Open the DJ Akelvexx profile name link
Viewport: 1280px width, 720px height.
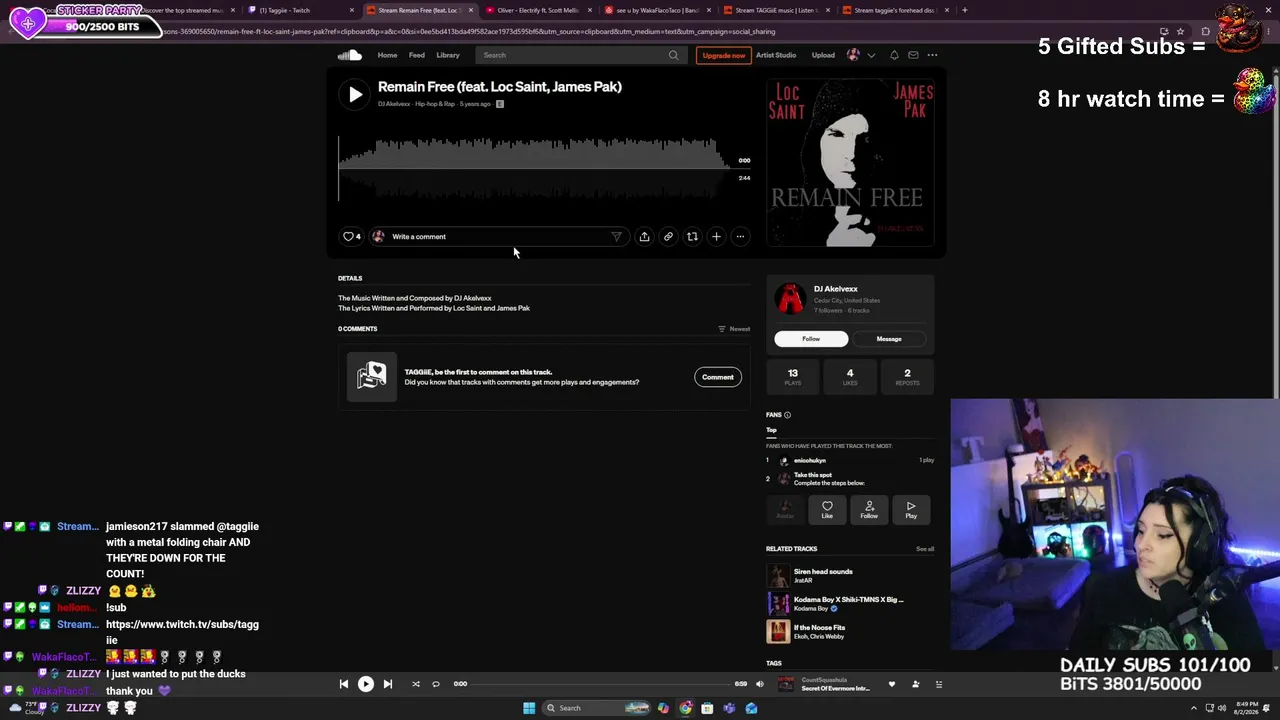coord(836,289)
